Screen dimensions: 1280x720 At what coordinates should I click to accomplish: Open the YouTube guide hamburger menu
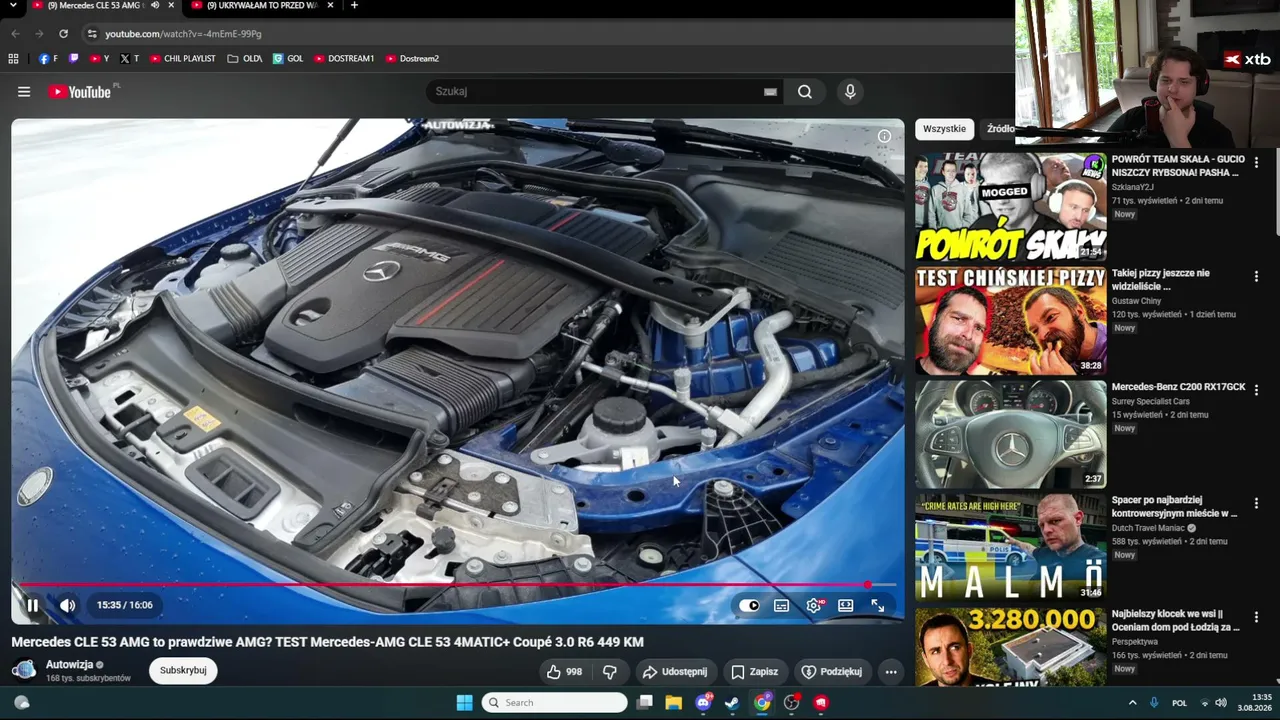(24, 92)
